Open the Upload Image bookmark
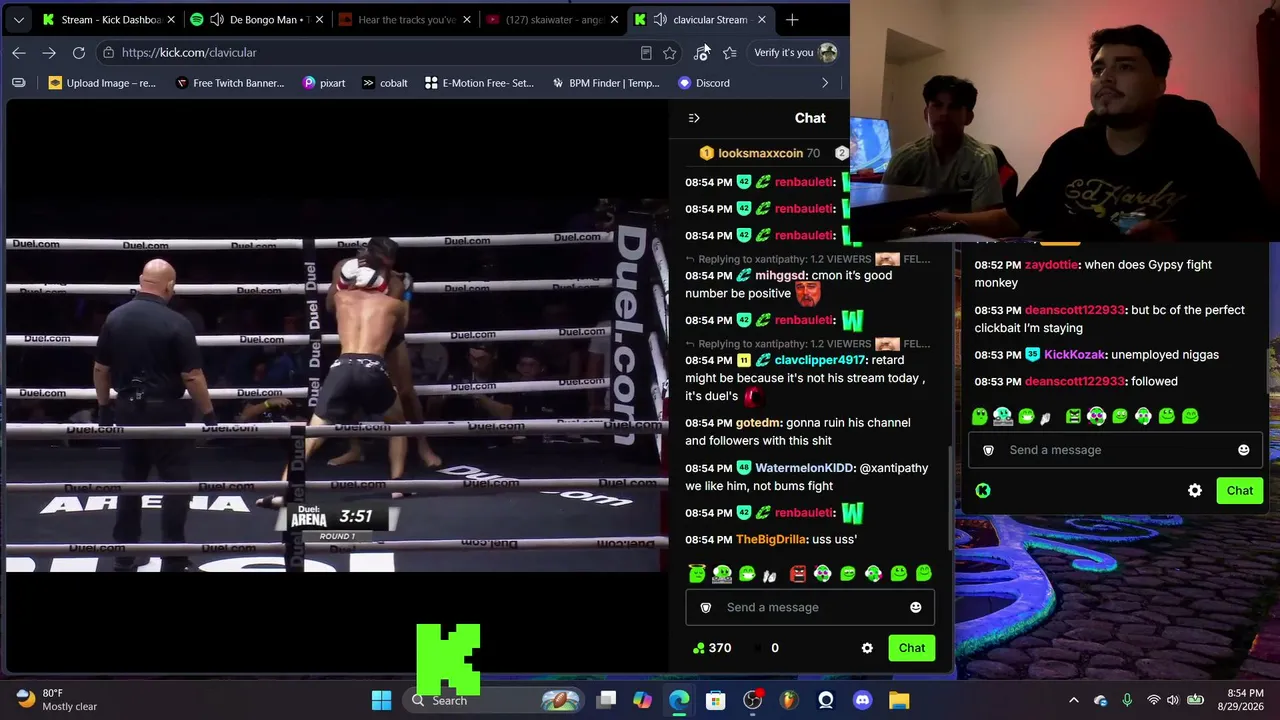Image resolution: width=1280 pixels, height=720 pixels. point(103,83)
